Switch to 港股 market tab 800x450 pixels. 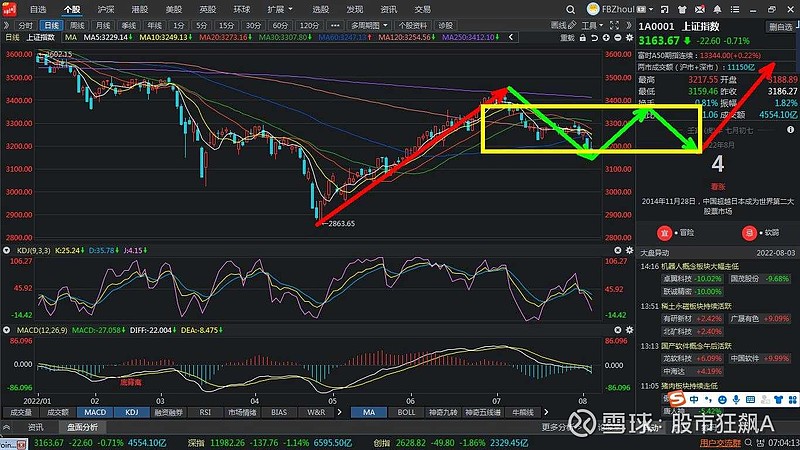point(139,9)
